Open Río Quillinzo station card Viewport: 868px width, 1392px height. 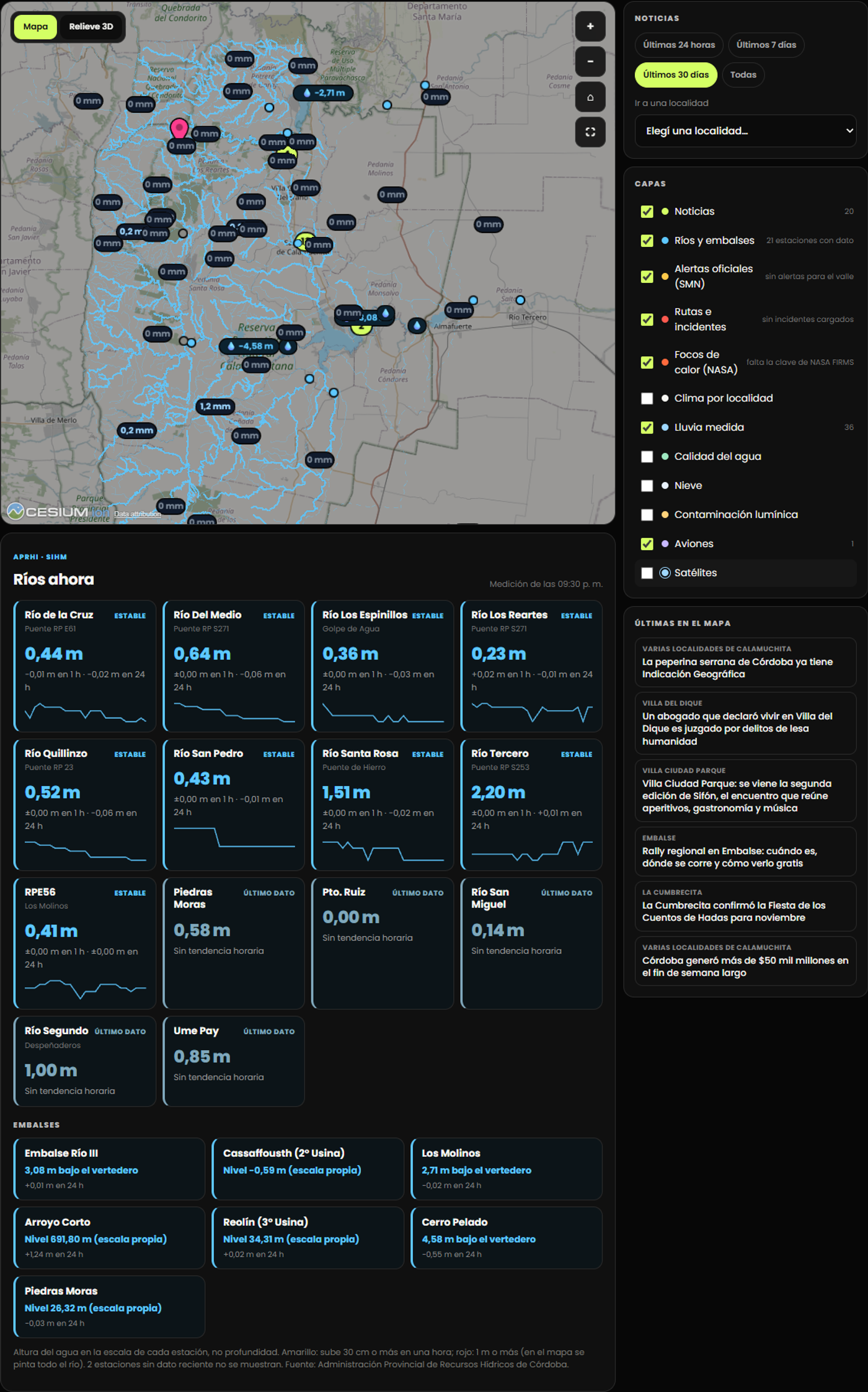coord(85,805)
